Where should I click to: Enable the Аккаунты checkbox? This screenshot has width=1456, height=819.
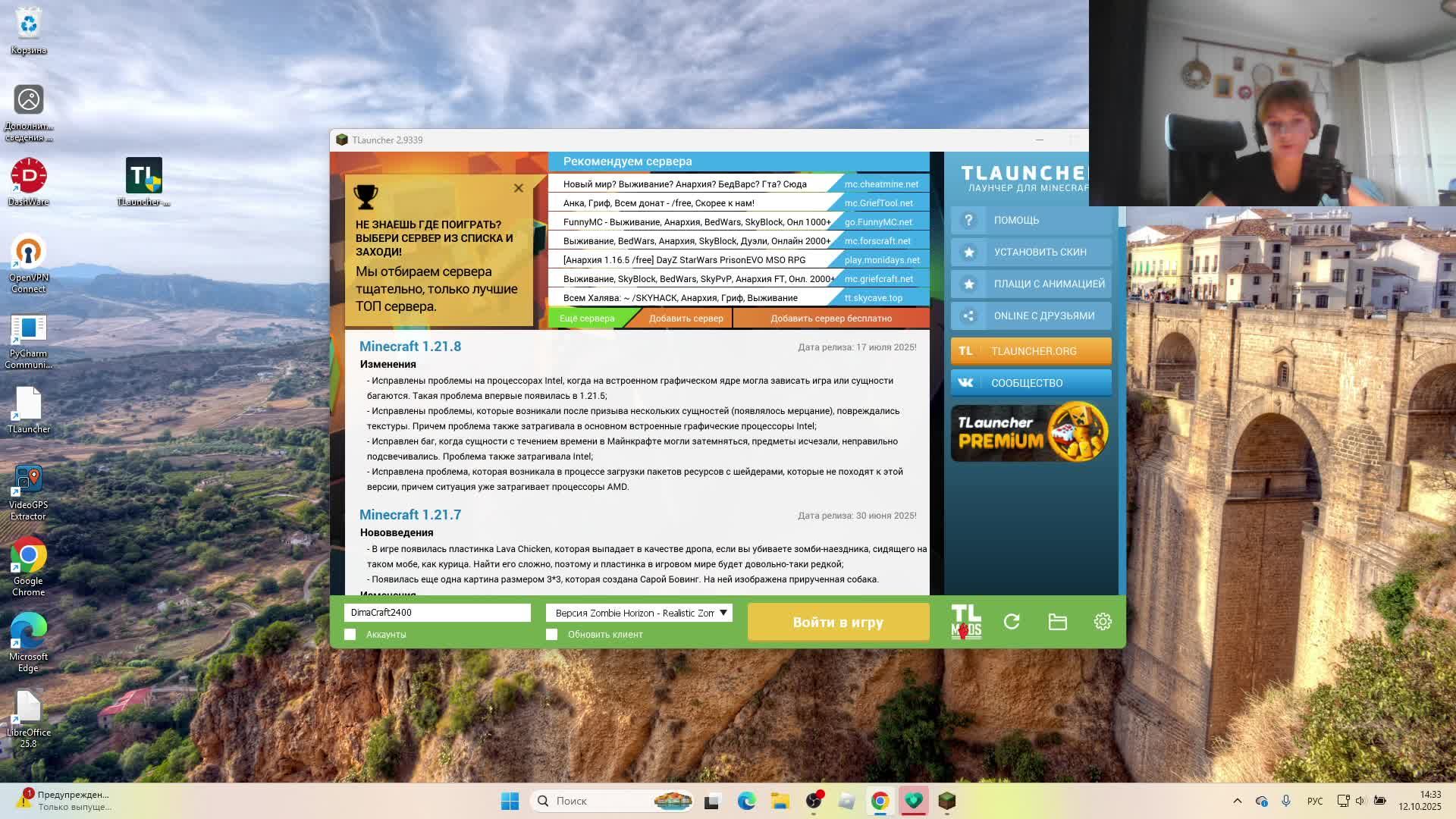(x=350, y=635)
